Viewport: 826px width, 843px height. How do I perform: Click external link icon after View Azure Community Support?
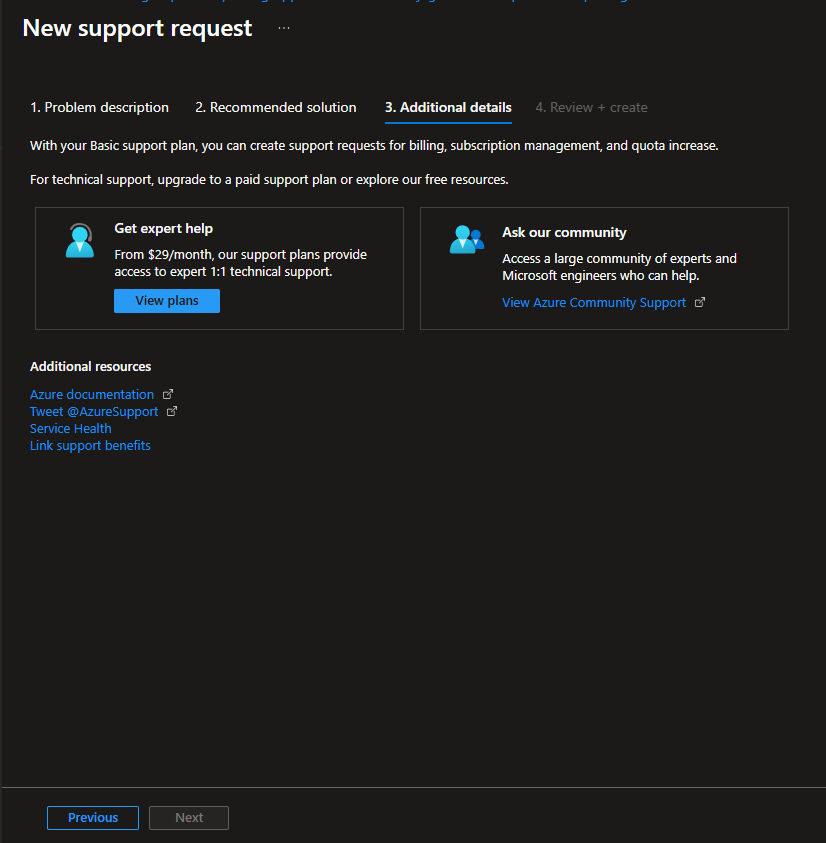700,302
